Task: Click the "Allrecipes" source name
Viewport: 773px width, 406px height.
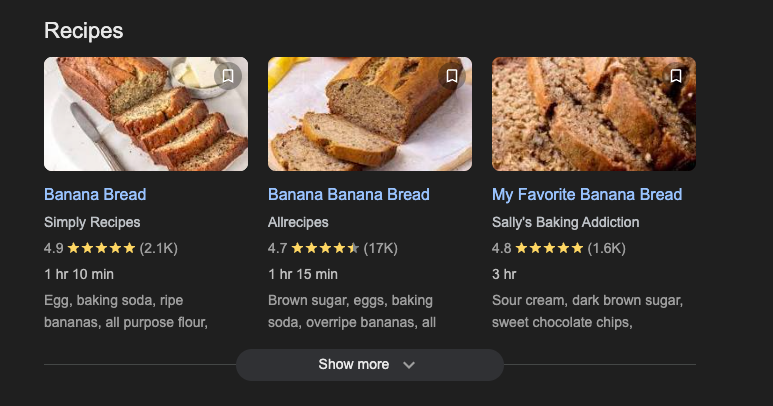Action: pyautogui.click(x=298, y=222)
